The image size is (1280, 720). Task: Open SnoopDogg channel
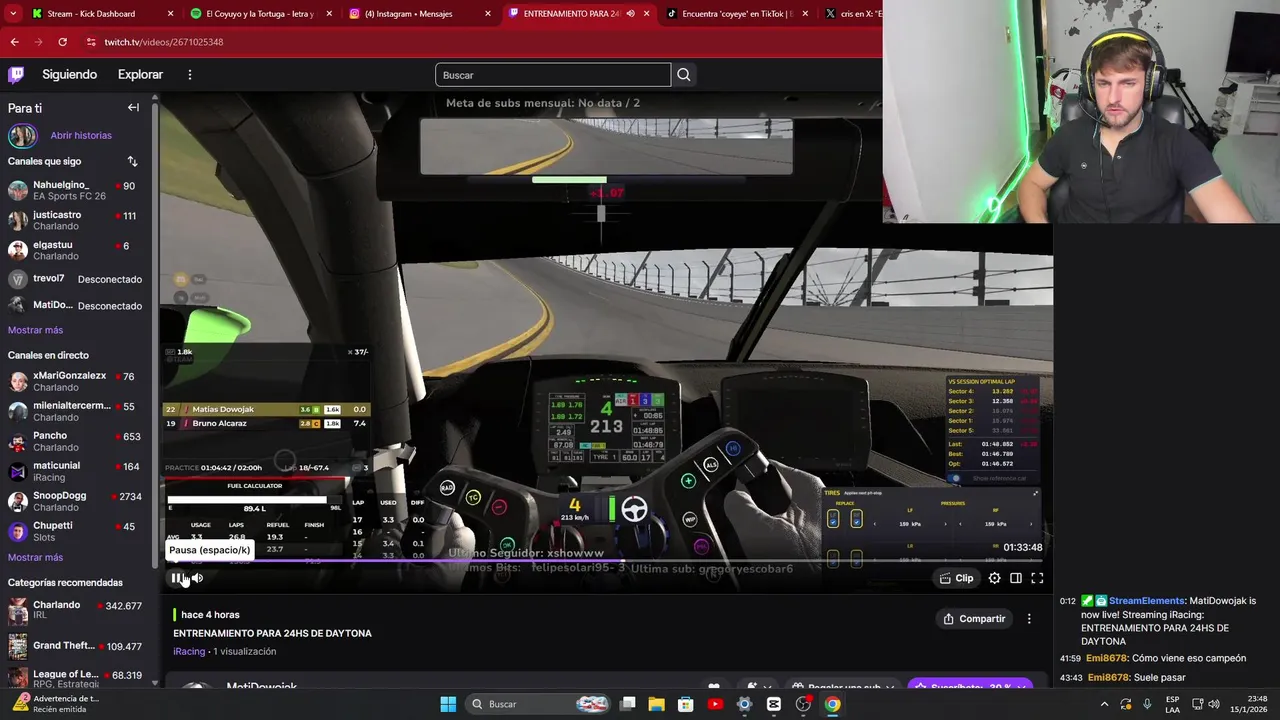75,501
